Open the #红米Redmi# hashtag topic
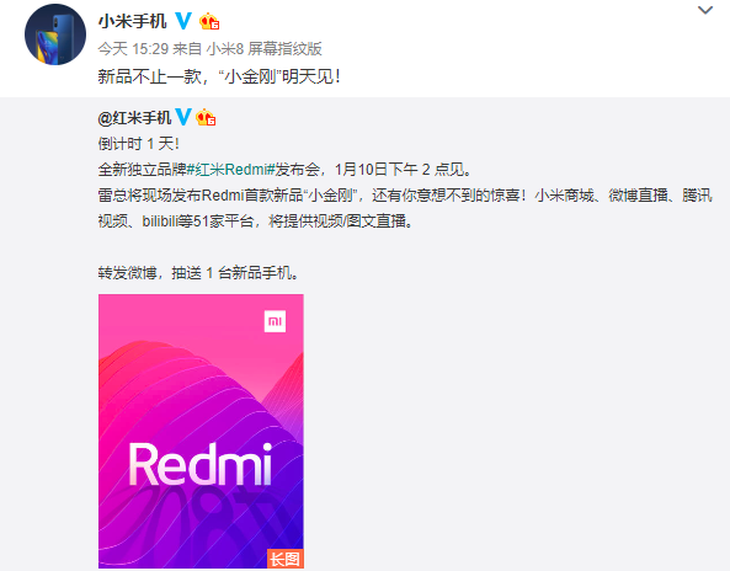This screenshot has width=730, height=571. click(230, 169)
